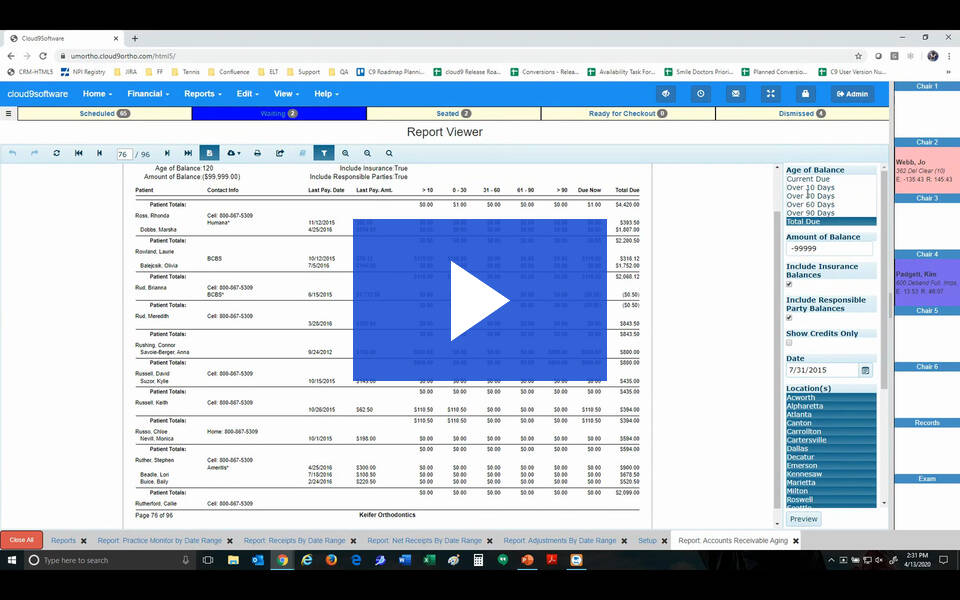Open the Help menu

click(x=326, y=94)
